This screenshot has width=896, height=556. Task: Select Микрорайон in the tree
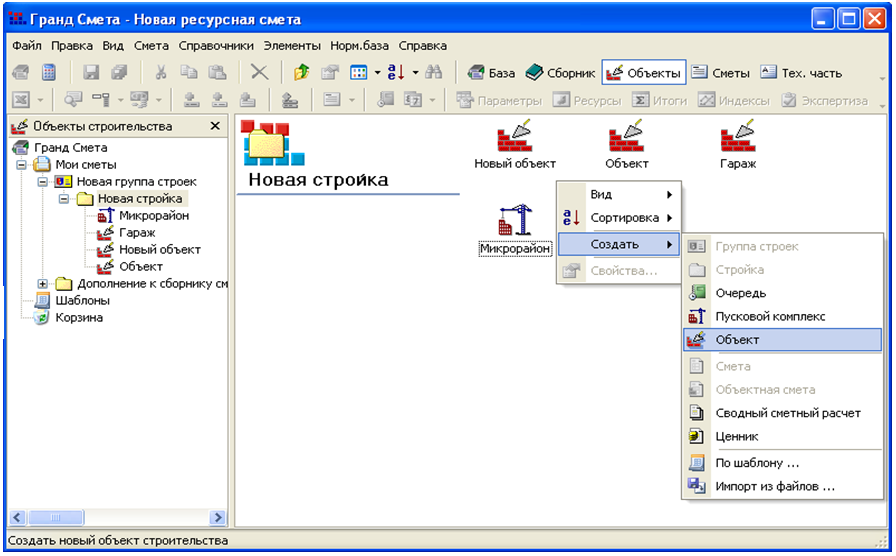coord(154,216)
